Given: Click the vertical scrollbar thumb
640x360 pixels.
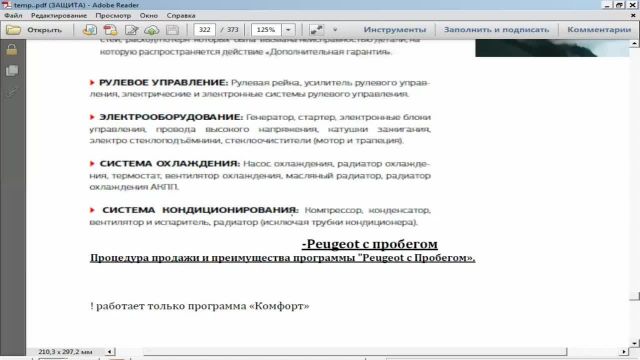Looking at the screenshot, I should coord(634,296).
